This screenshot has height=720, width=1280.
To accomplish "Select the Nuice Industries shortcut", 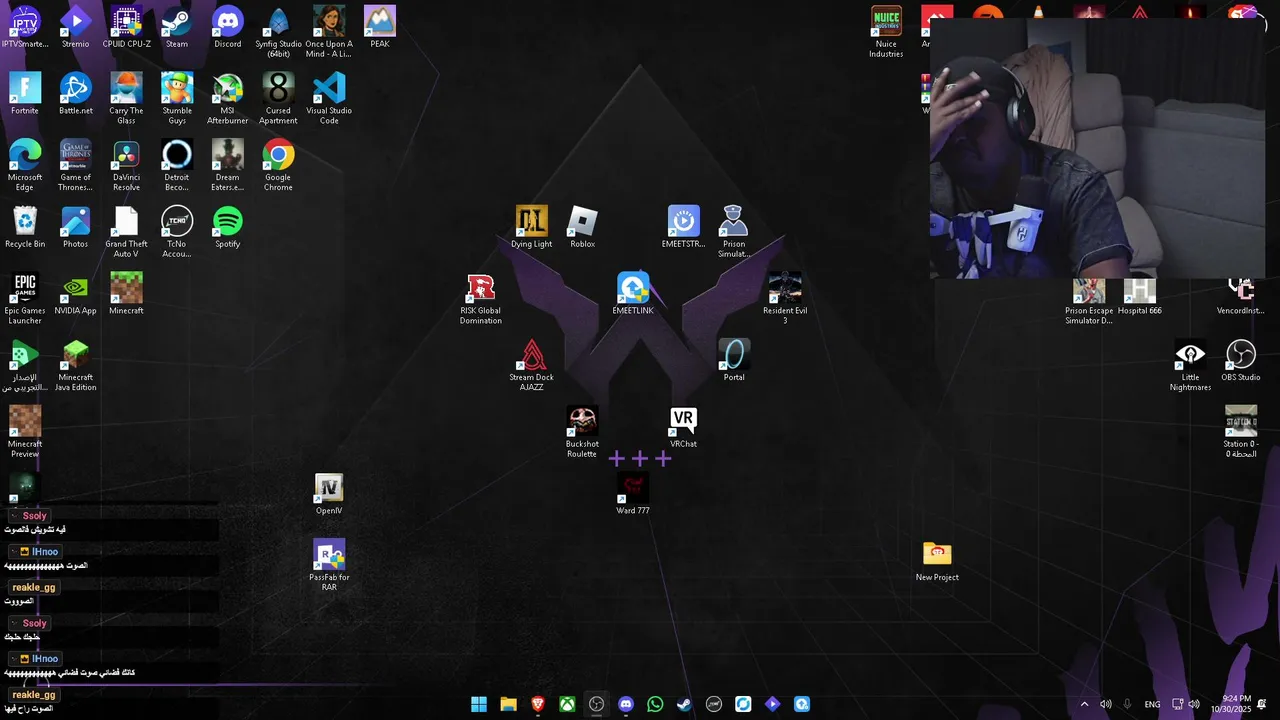I will click(x=886, y=32).
